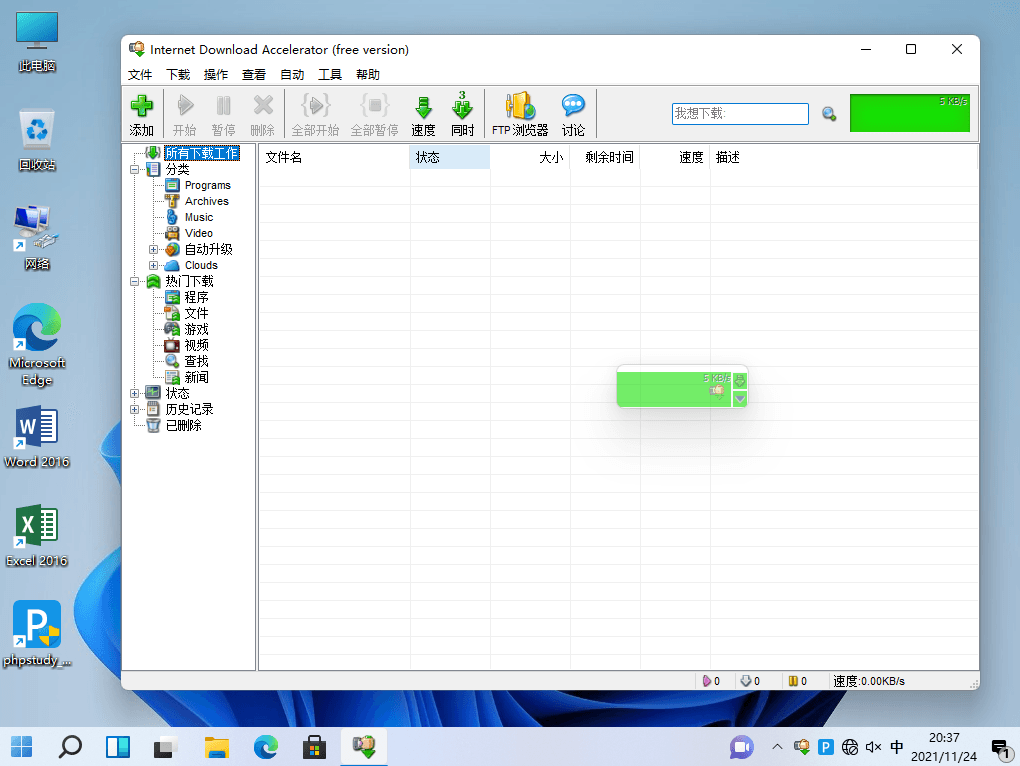Click the floating window dropdown arrow

740,399
